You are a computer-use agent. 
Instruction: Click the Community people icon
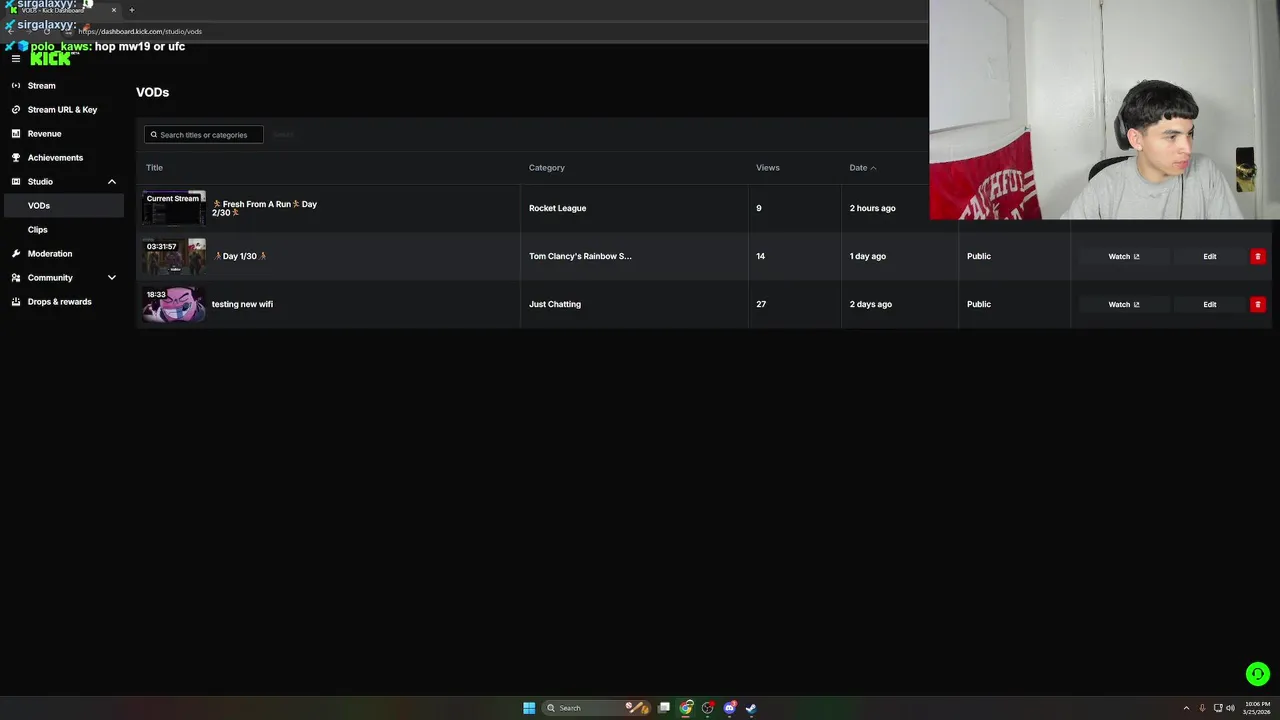tap(16, 278)
